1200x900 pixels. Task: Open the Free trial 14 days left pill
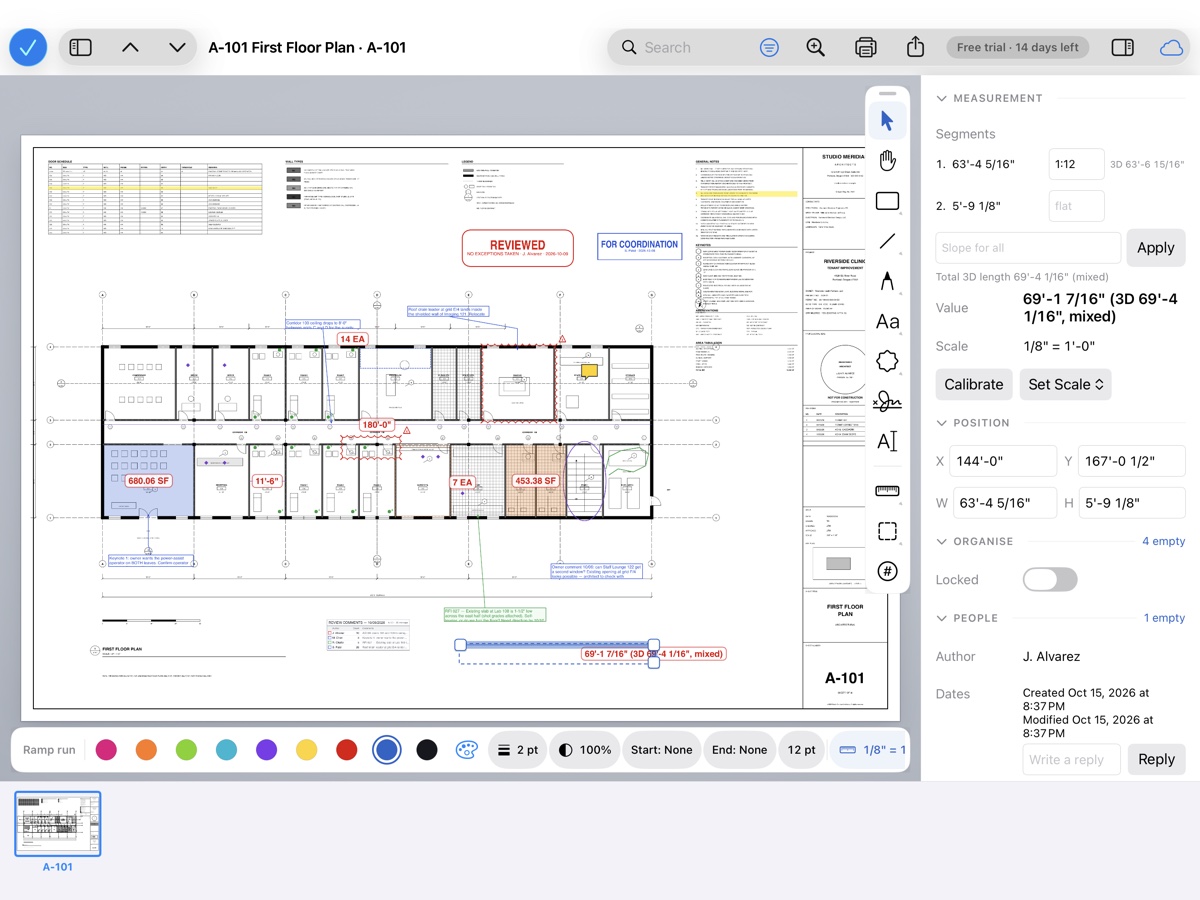(x=1017, y=47)
